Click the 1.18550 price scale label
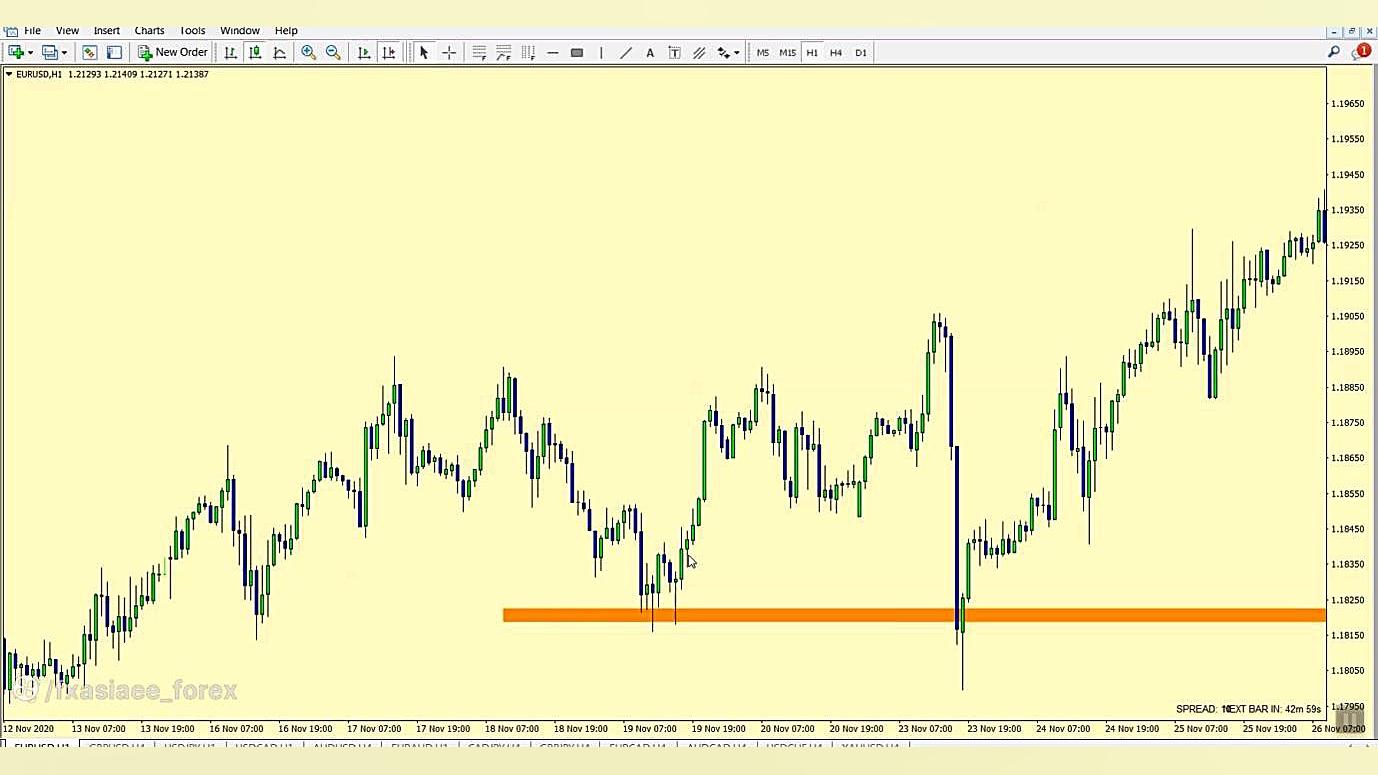The width and height of the screenshot is (1378, 775). pyautogui.click(x=1348, y=494)
